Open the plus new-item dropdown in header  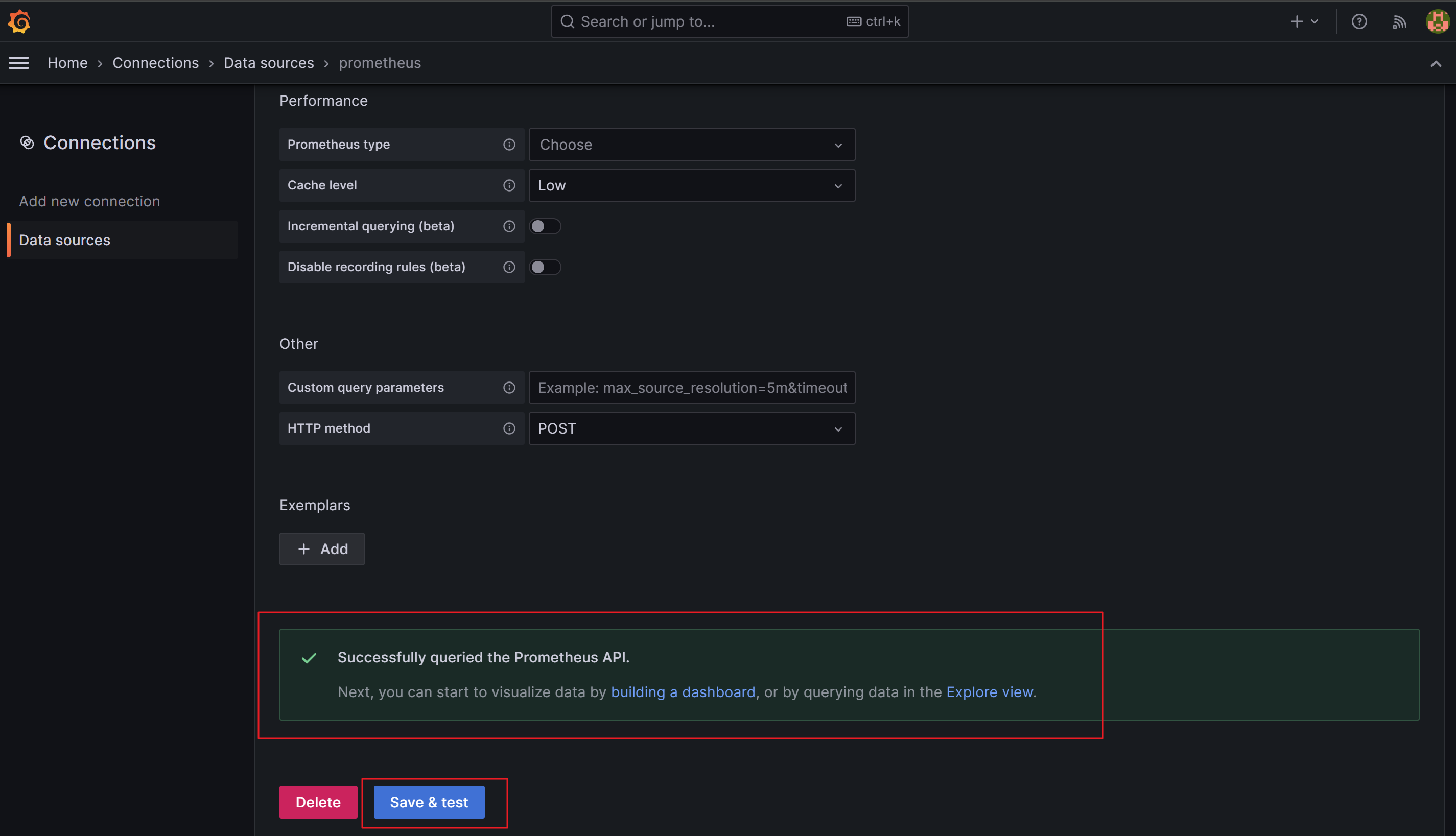pos(1304,22)
